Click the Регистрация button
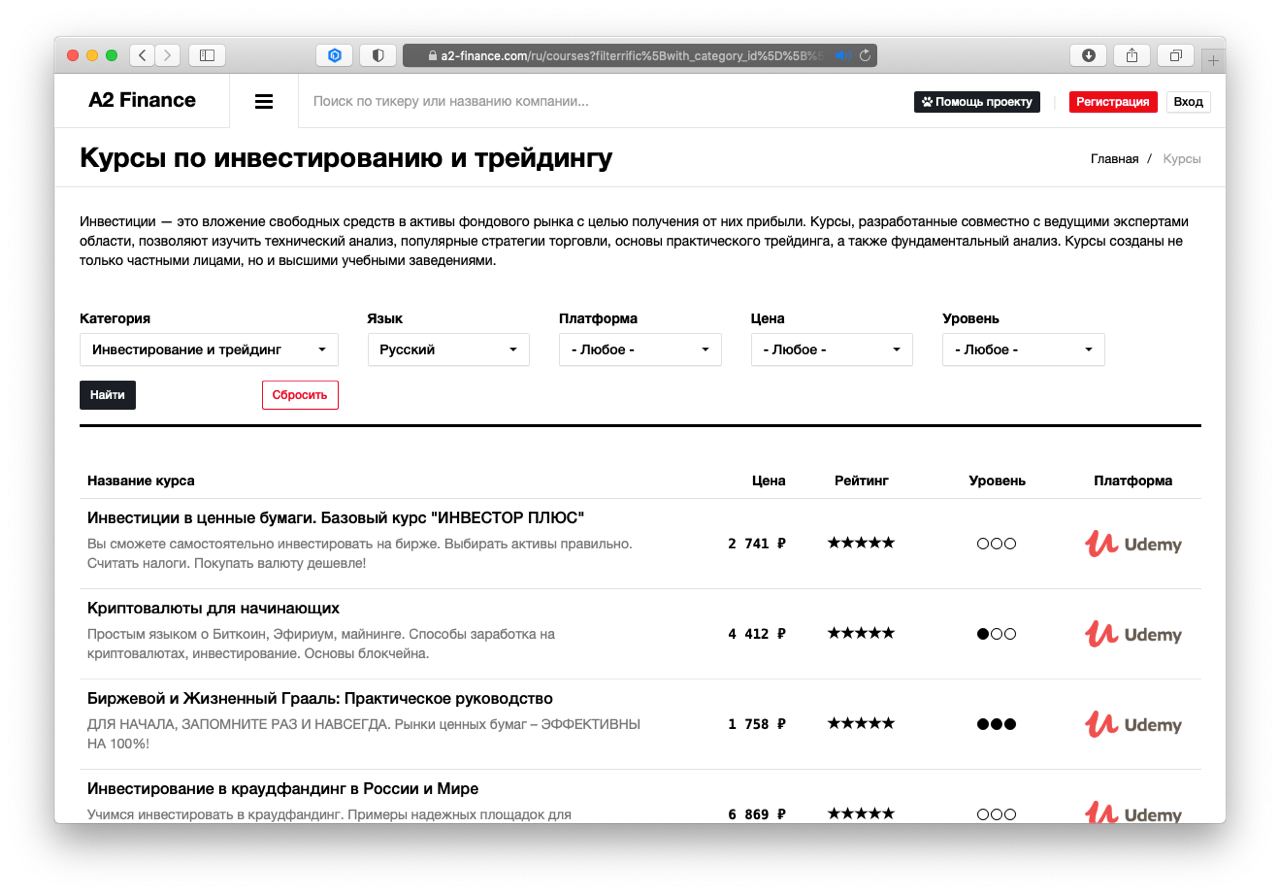The width and height of the screenshot is (1280, 895). pos(1113,102)
